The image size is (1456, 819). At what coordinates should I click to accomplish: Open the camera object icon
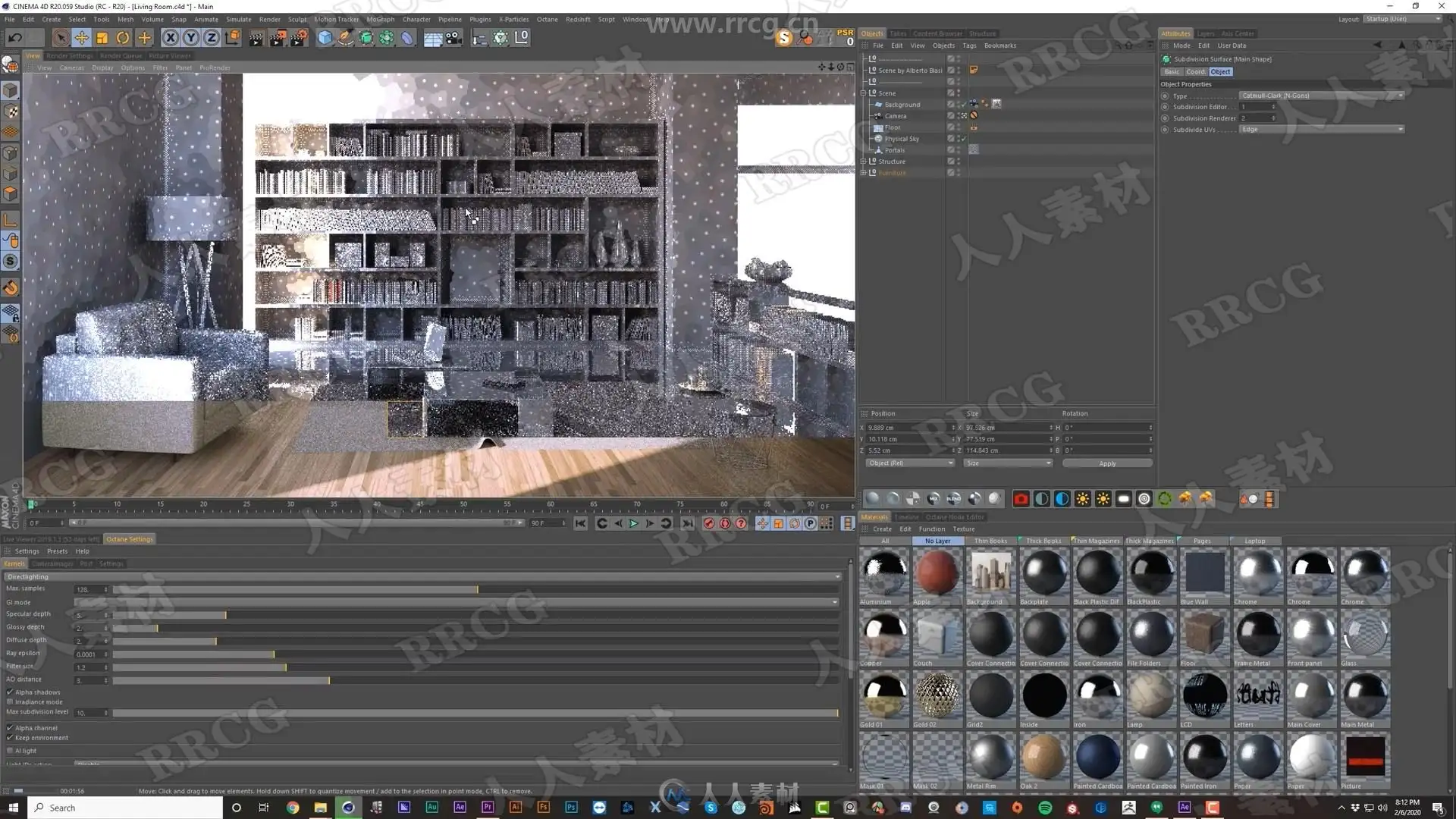(x=453, y=38)
